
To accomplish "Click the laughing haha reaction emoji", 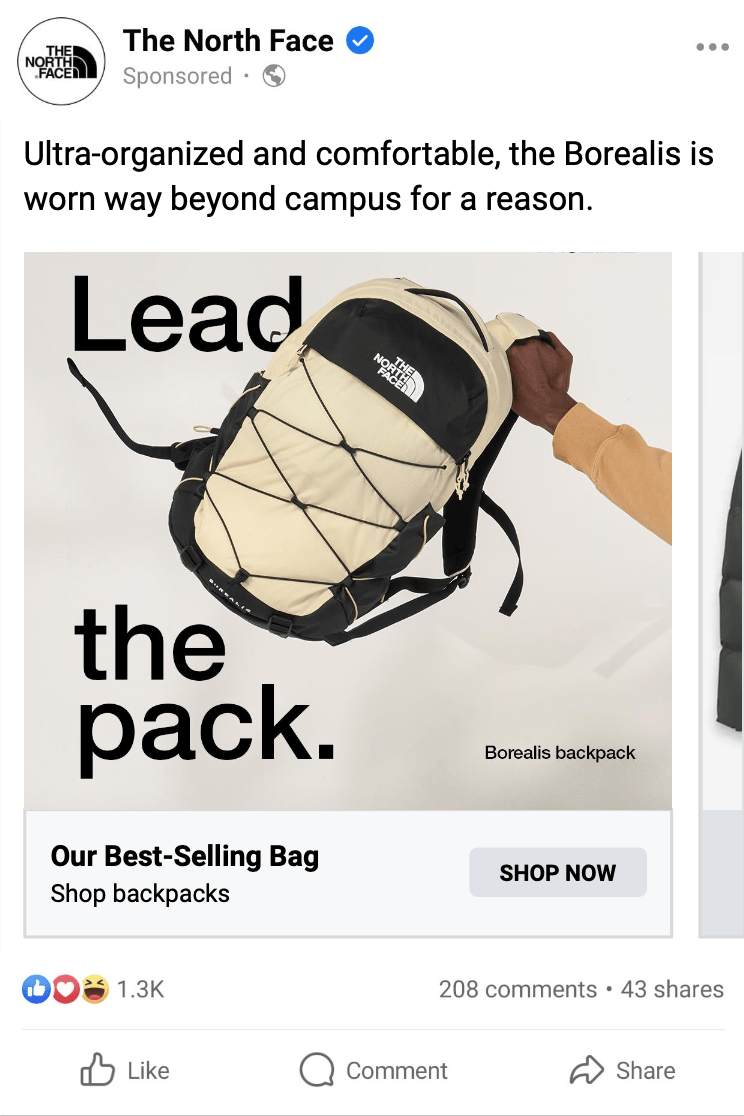I will tap(95, 989).
